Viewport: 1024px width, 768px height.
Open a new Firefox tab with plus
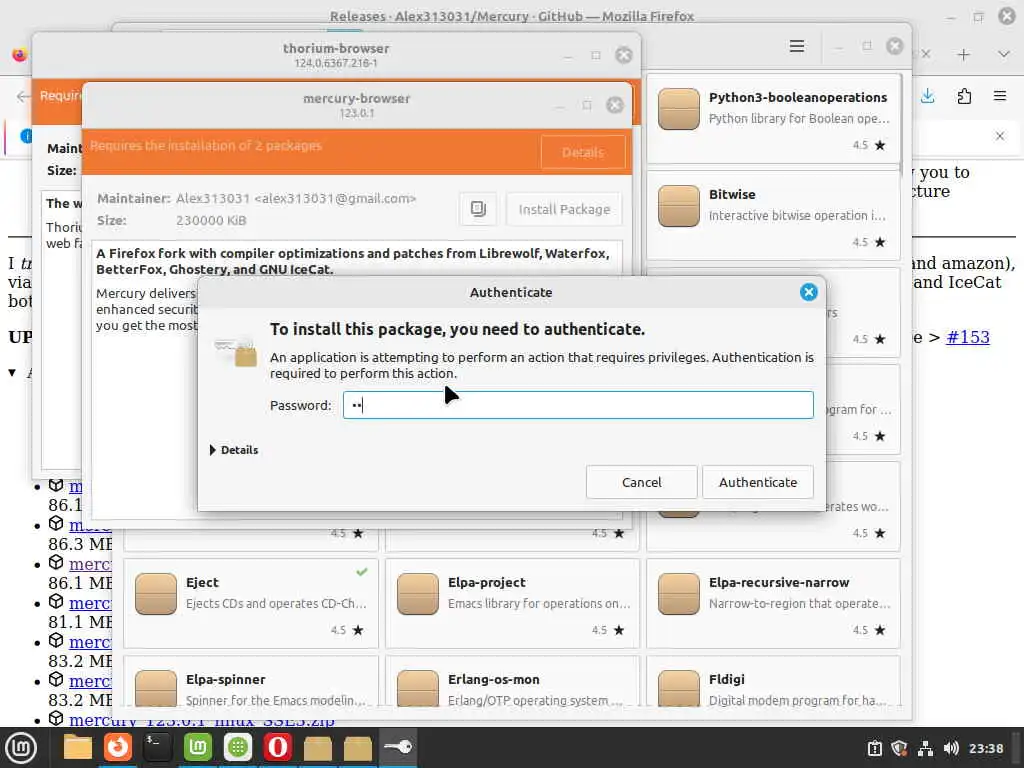click(964, 55)
